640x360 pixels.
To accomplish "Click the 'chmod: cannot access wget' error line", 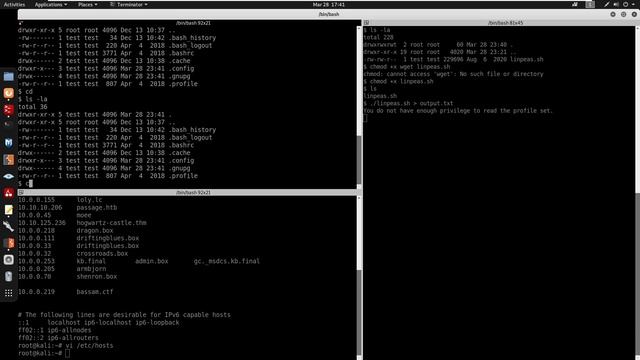I will 453,74.
